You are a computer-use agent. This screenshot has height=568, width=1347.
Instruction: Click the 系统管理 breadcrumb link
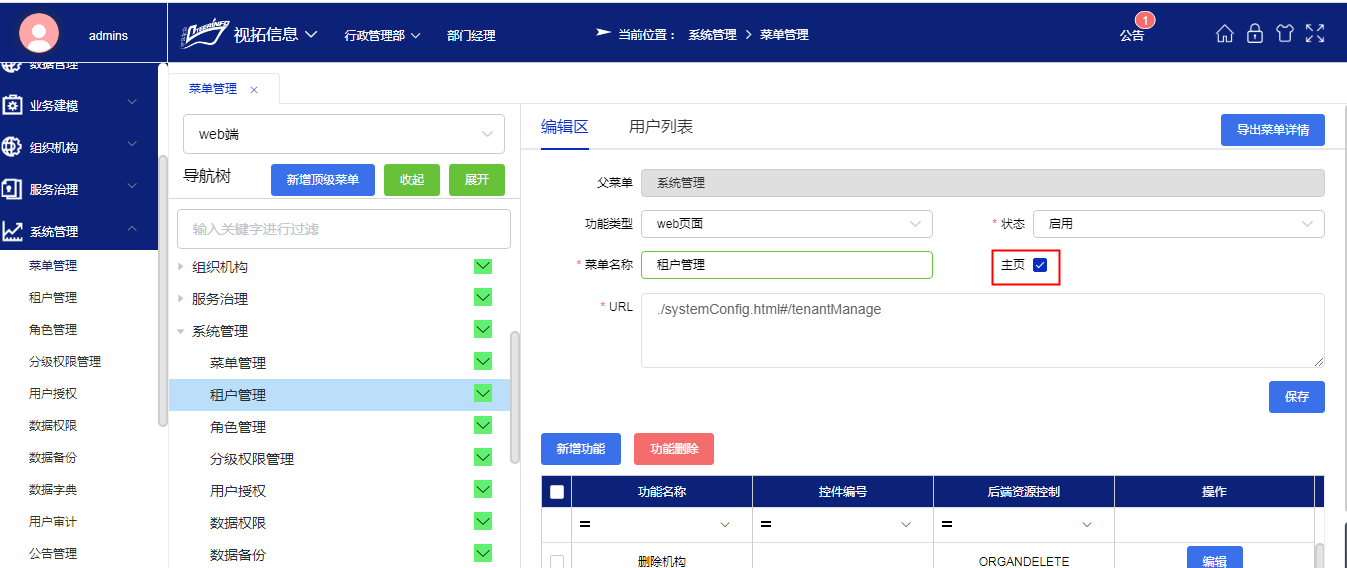[712, 34]
